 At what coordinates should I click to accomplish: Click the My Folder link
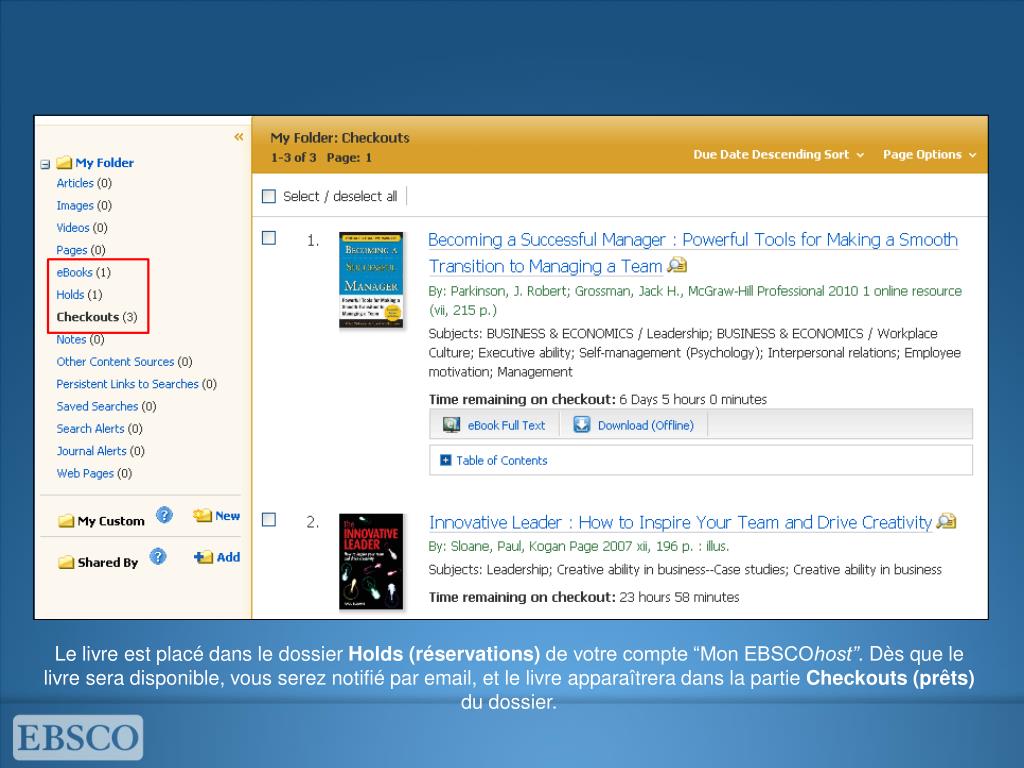104,163
